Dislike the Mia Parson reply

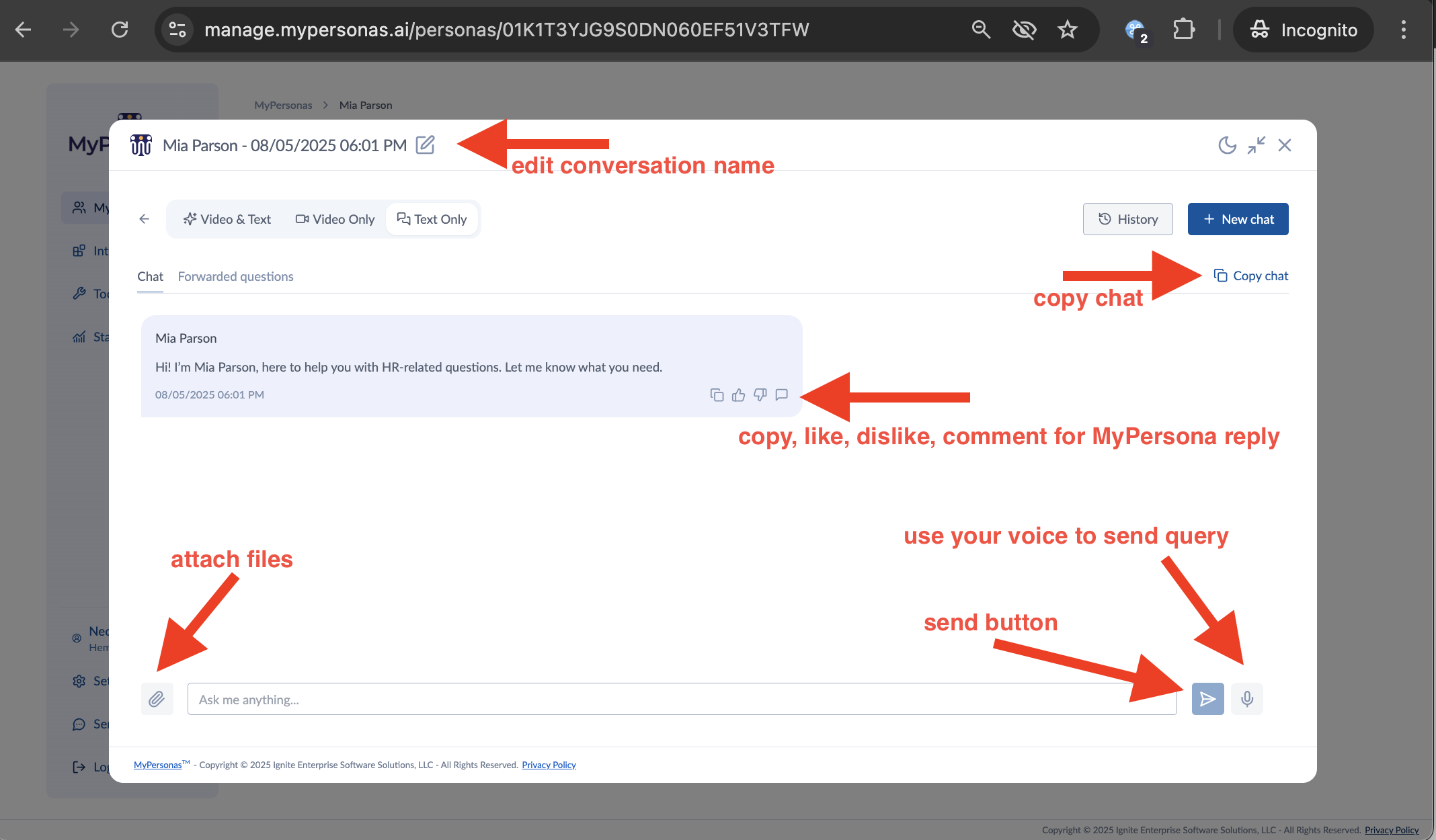click(x=760, y=395)
